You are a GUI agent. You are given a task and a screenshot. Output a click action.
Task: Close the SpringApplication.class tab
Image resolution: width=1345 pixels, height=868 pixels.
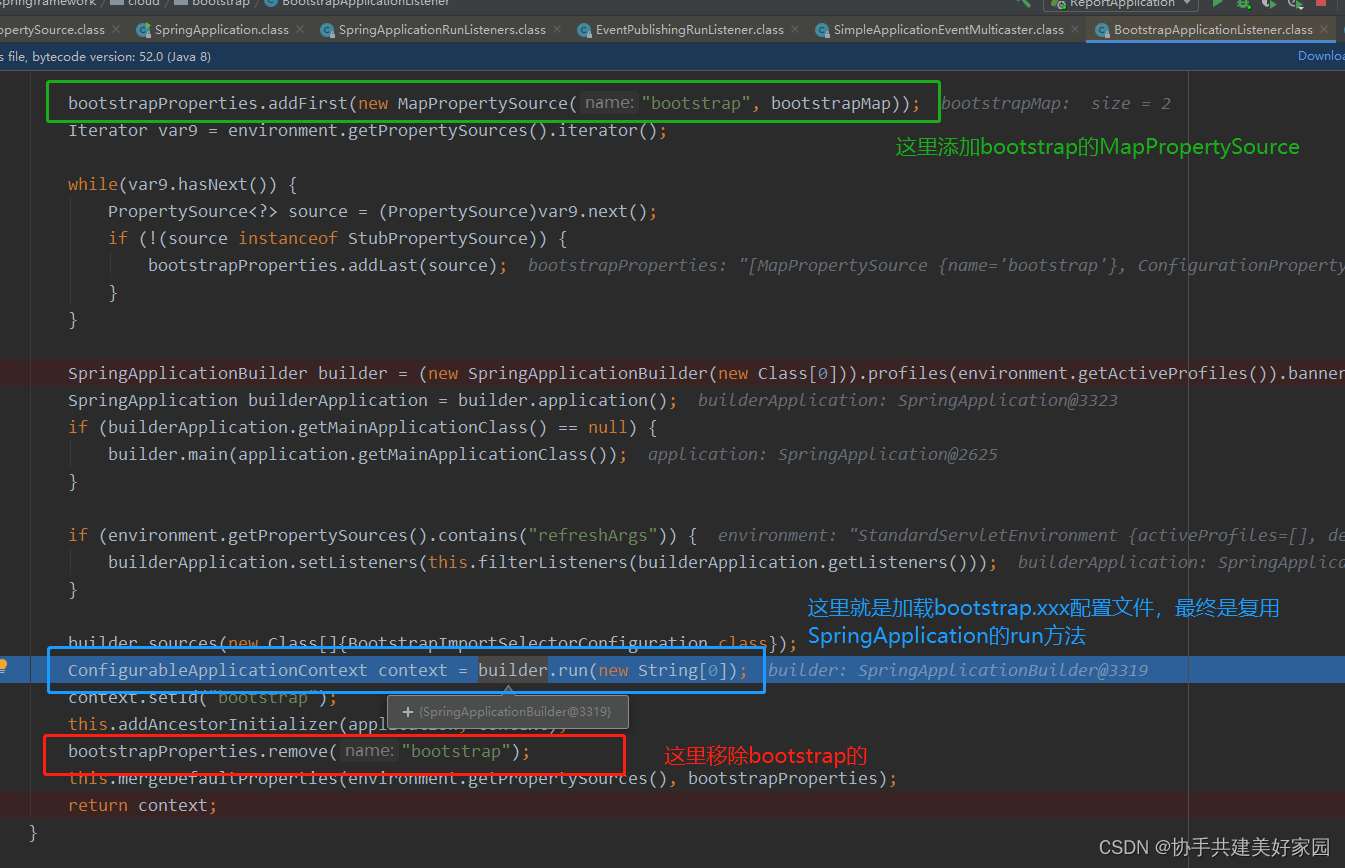301,30
